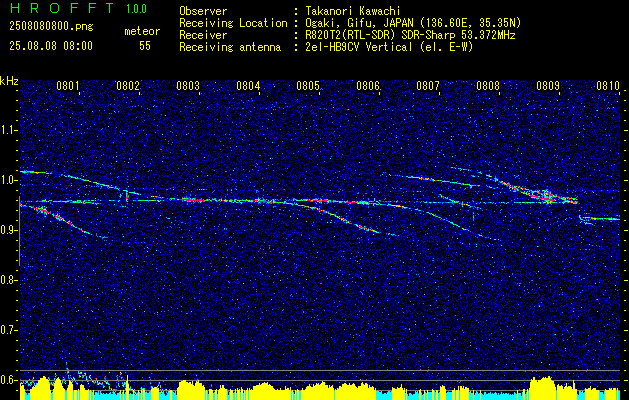Click the 0.9 kHz axis label
The image size is (629, 400).
[x=8, y=230]
